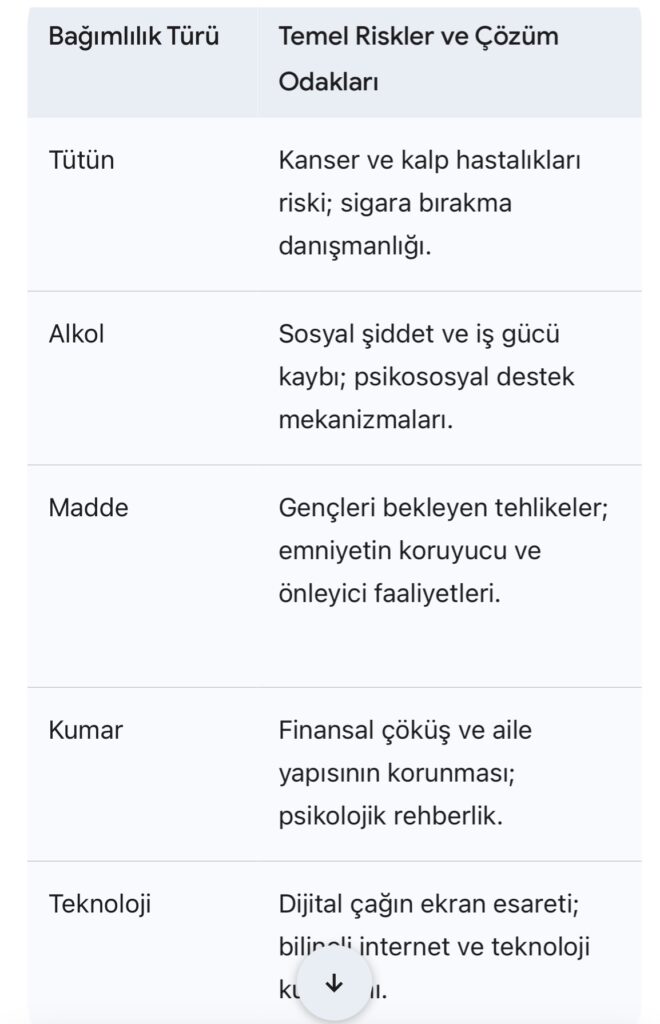Image resolution: width=660 pixels, height=1024 pixels.
Task: Select the "Kumar" row label
Action: tap(85, 730)
